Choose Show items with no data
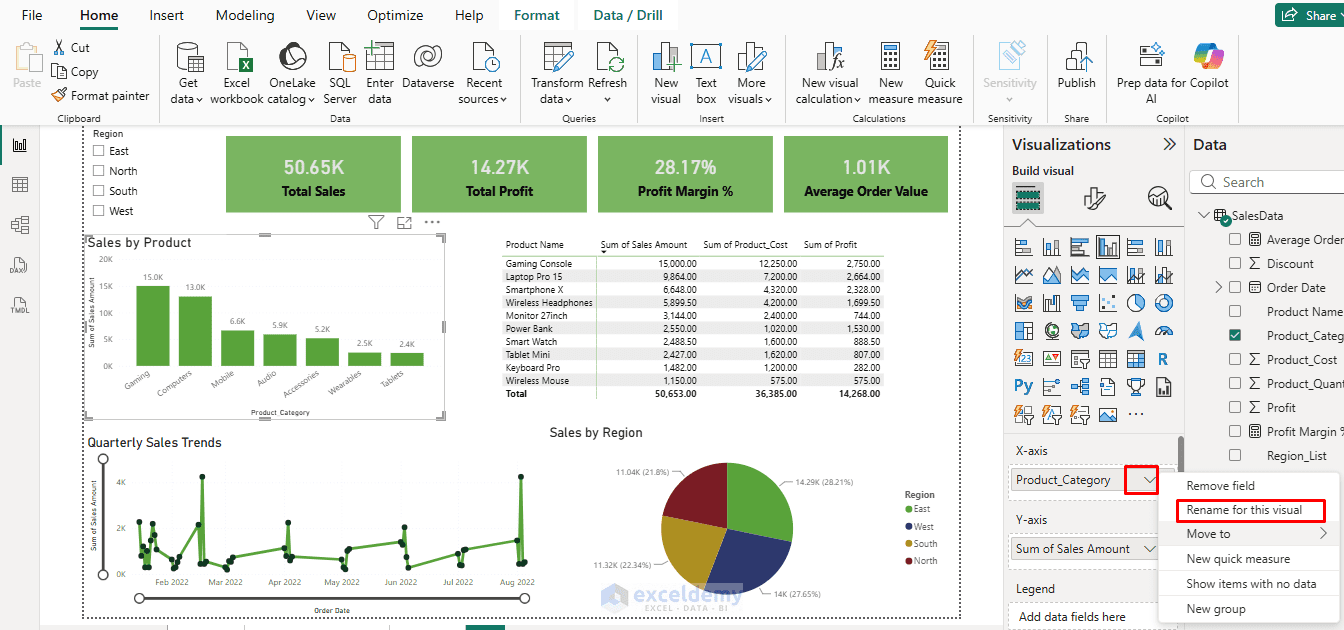 [x=1251, y=583]
